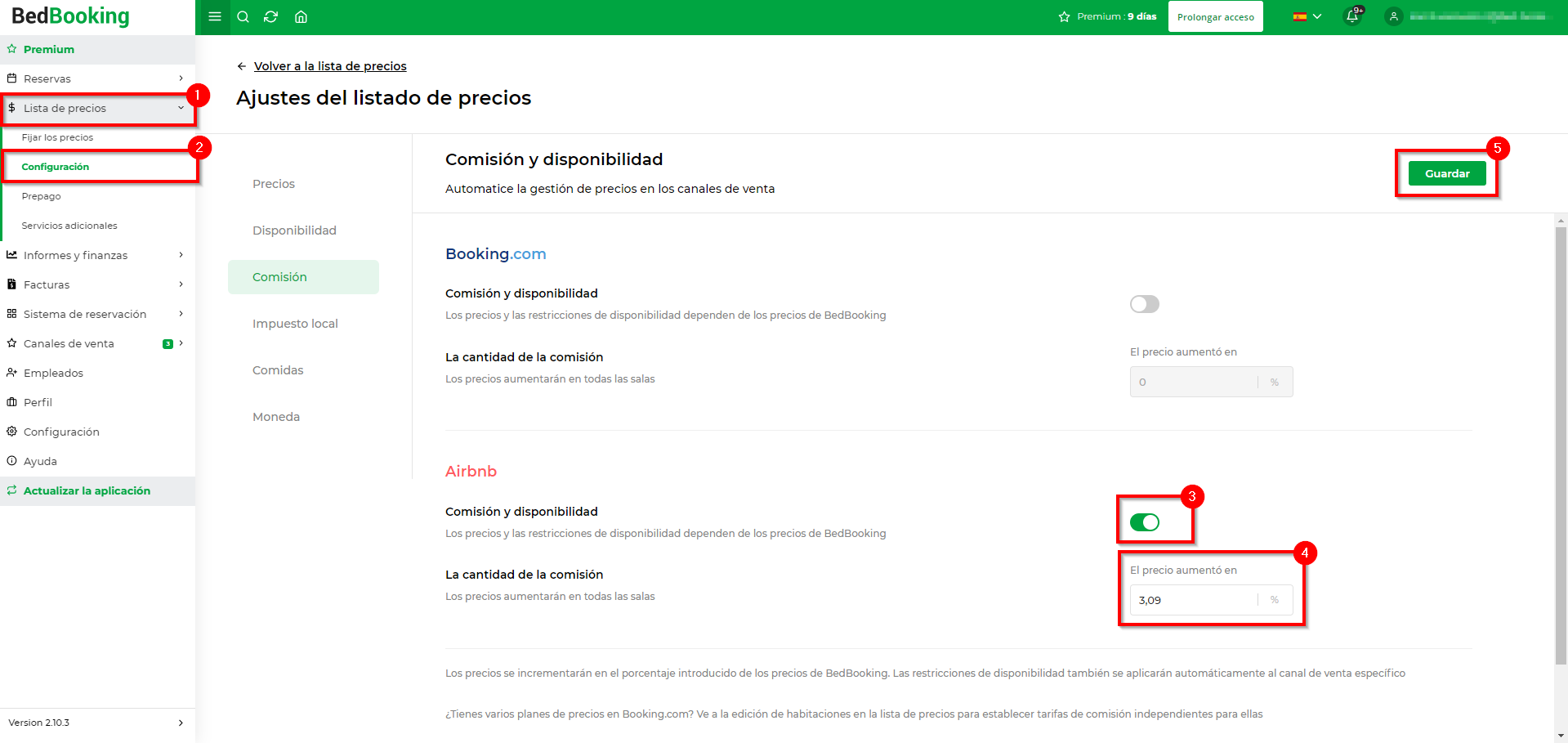This screenshot has width=1568, height=743.
Task: Expand Informes y finanzas chevron
Action: coord(181,255)
